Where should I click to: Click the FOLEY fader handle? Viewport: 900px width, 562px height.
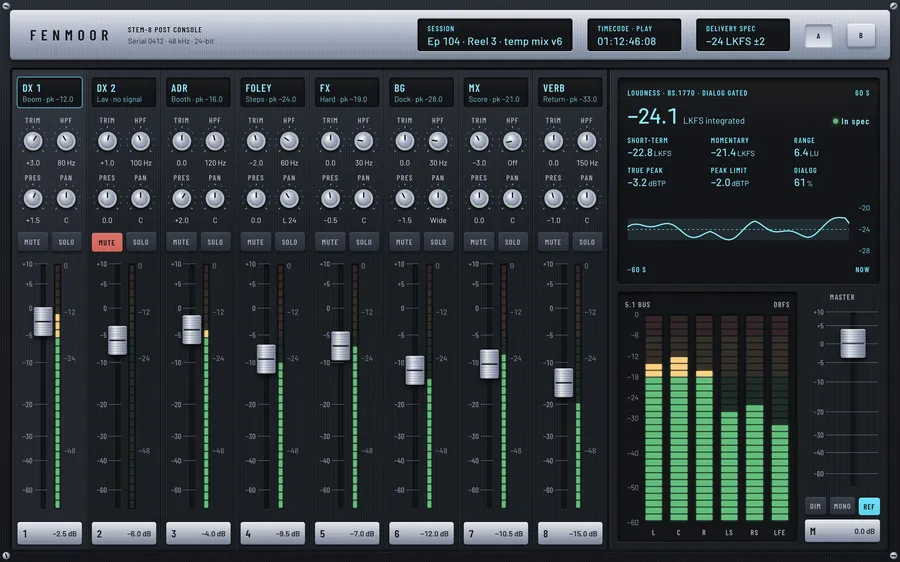click(266, 359)
